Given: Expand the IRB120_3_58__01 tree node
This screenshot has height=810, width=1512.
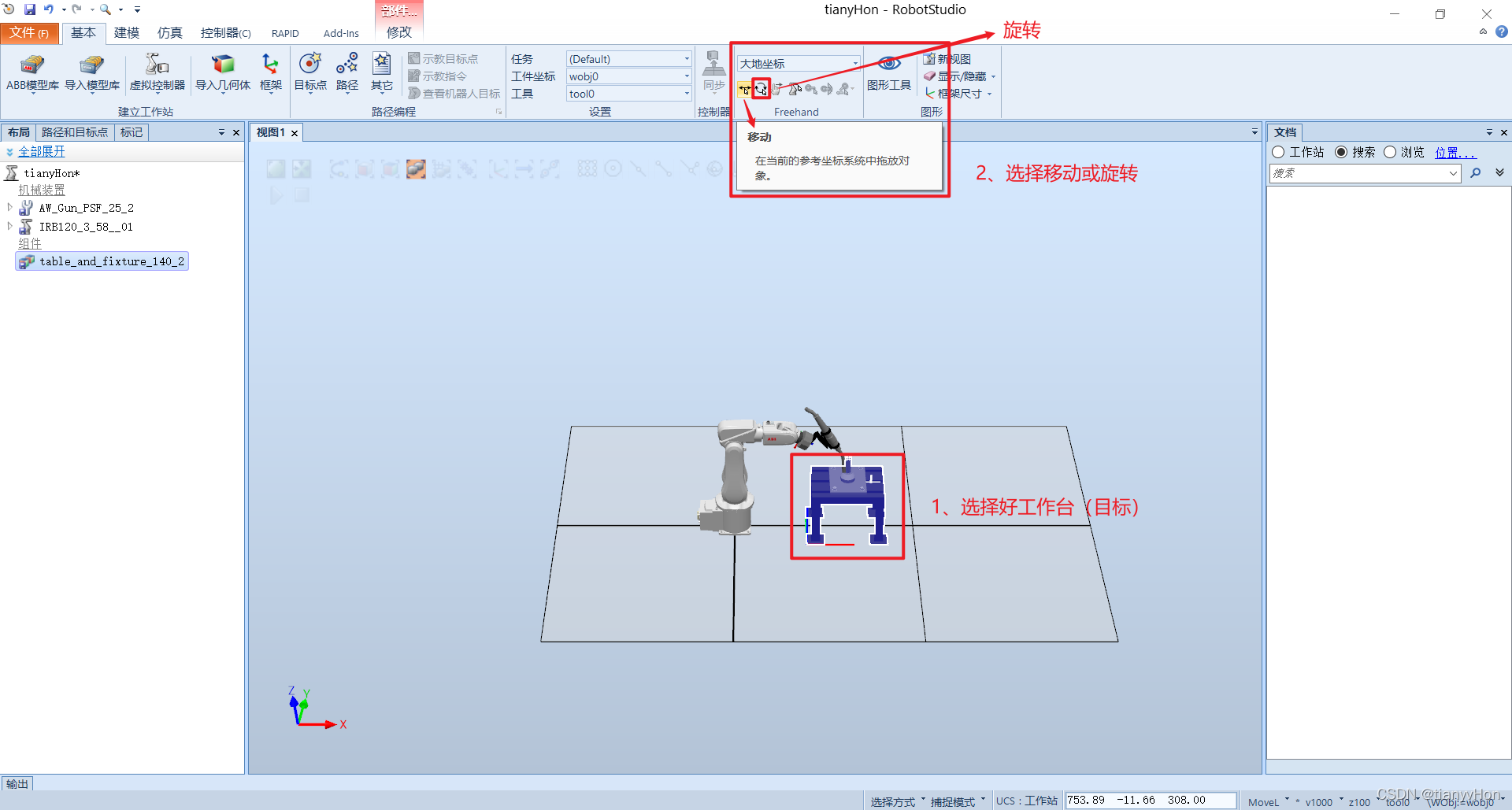Looking at the screenshot, I should (x=9, y=226).
